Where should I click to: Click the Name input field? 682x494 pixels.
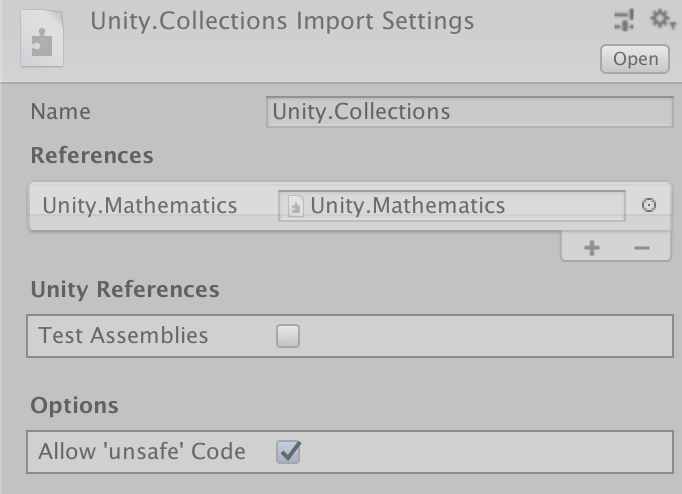click(470, 111)
